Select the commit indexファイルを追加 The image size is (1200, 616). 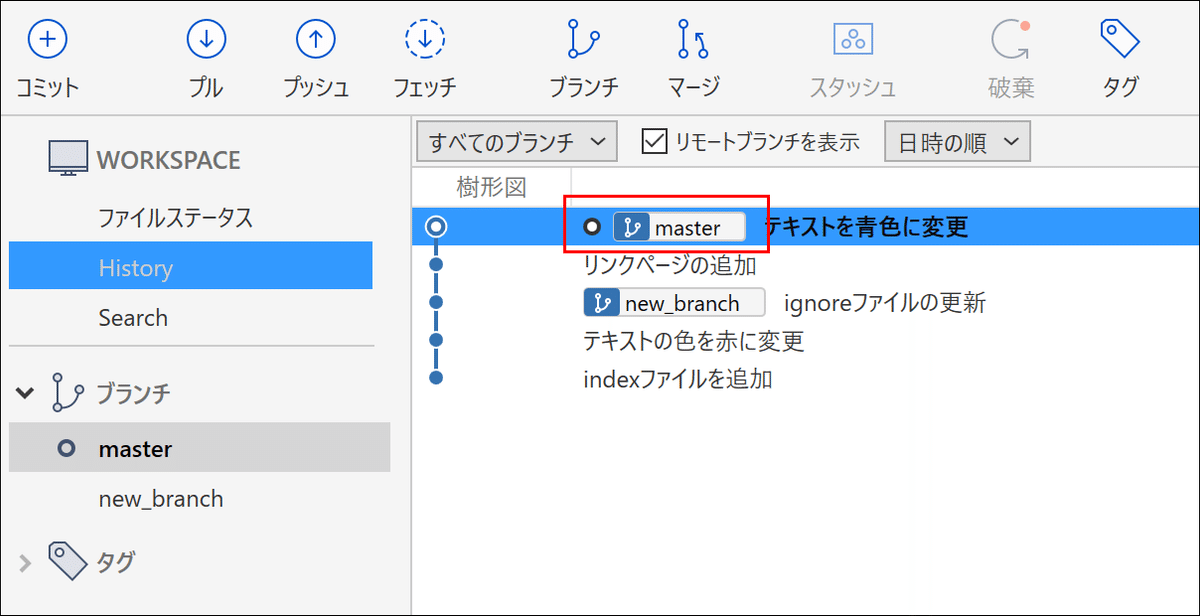point(678,379)
